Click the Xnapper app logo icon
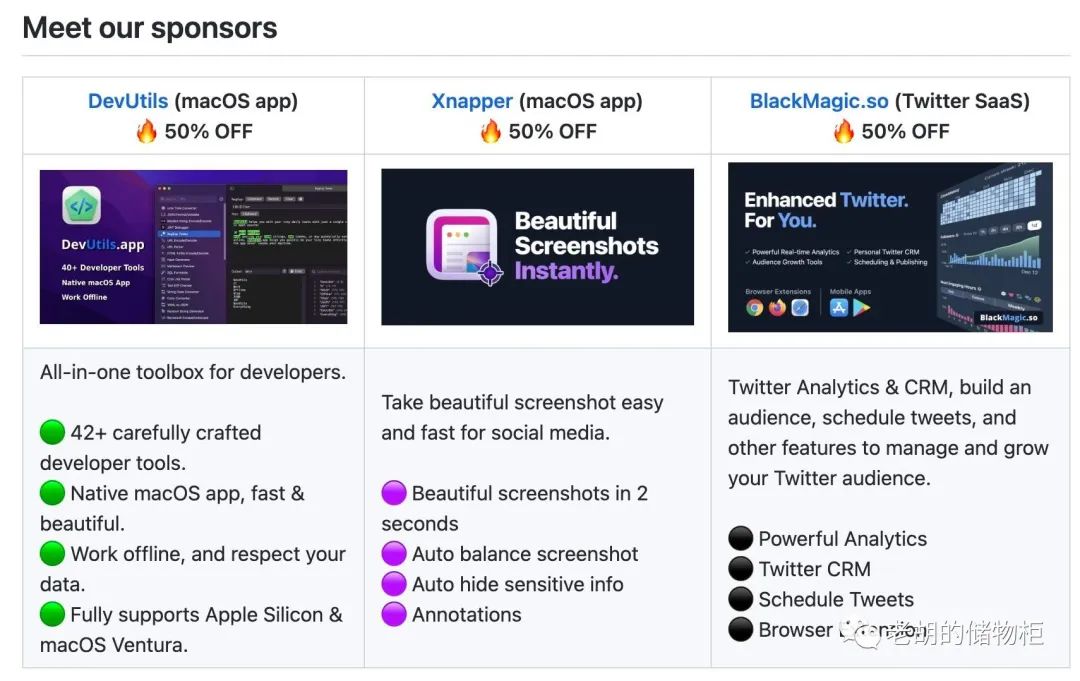Image resolution: width=1080 pixels, height=681 pixels. coord(462,245)
